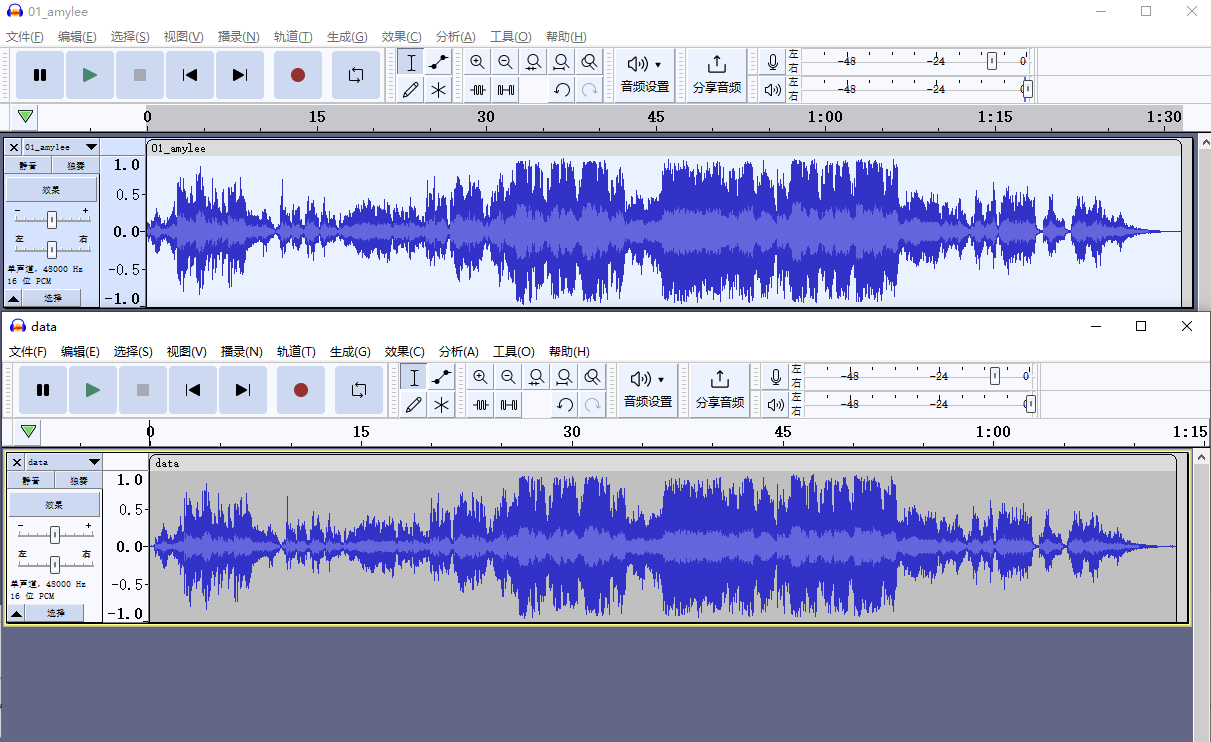Screen dimensions: 1211x742
Task: Solo the 01_amylee track with 独奏
Action: click(75, 166)
